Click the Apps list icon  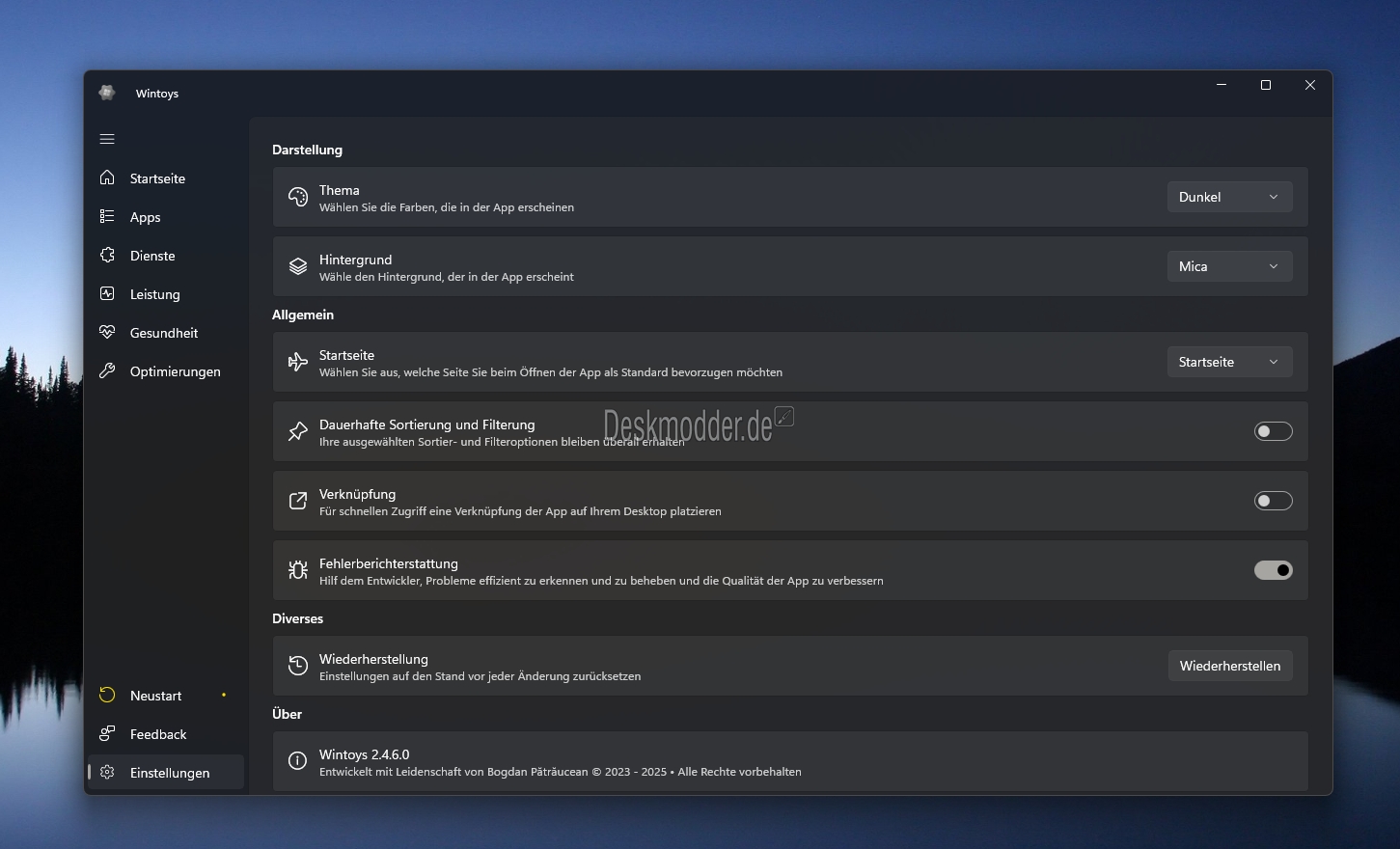click(x=107, y=217)
